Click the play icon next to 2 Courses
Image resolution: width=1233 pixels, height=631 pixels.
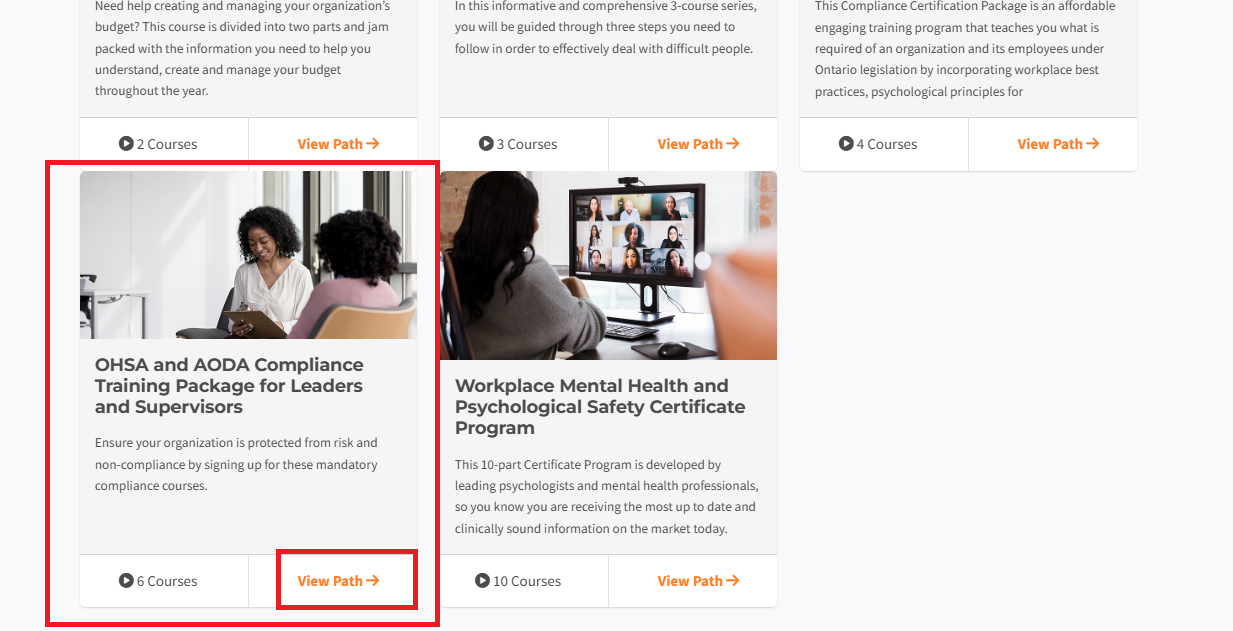pyautogui.click(x=126, y=144)
